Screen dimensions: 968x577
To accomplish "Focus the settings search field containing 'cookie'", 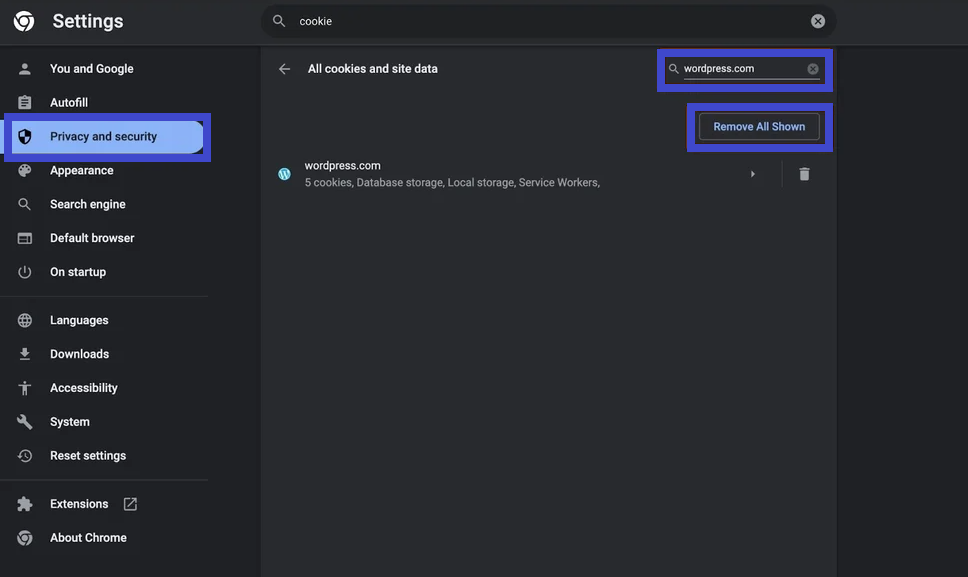I will 548,21.
